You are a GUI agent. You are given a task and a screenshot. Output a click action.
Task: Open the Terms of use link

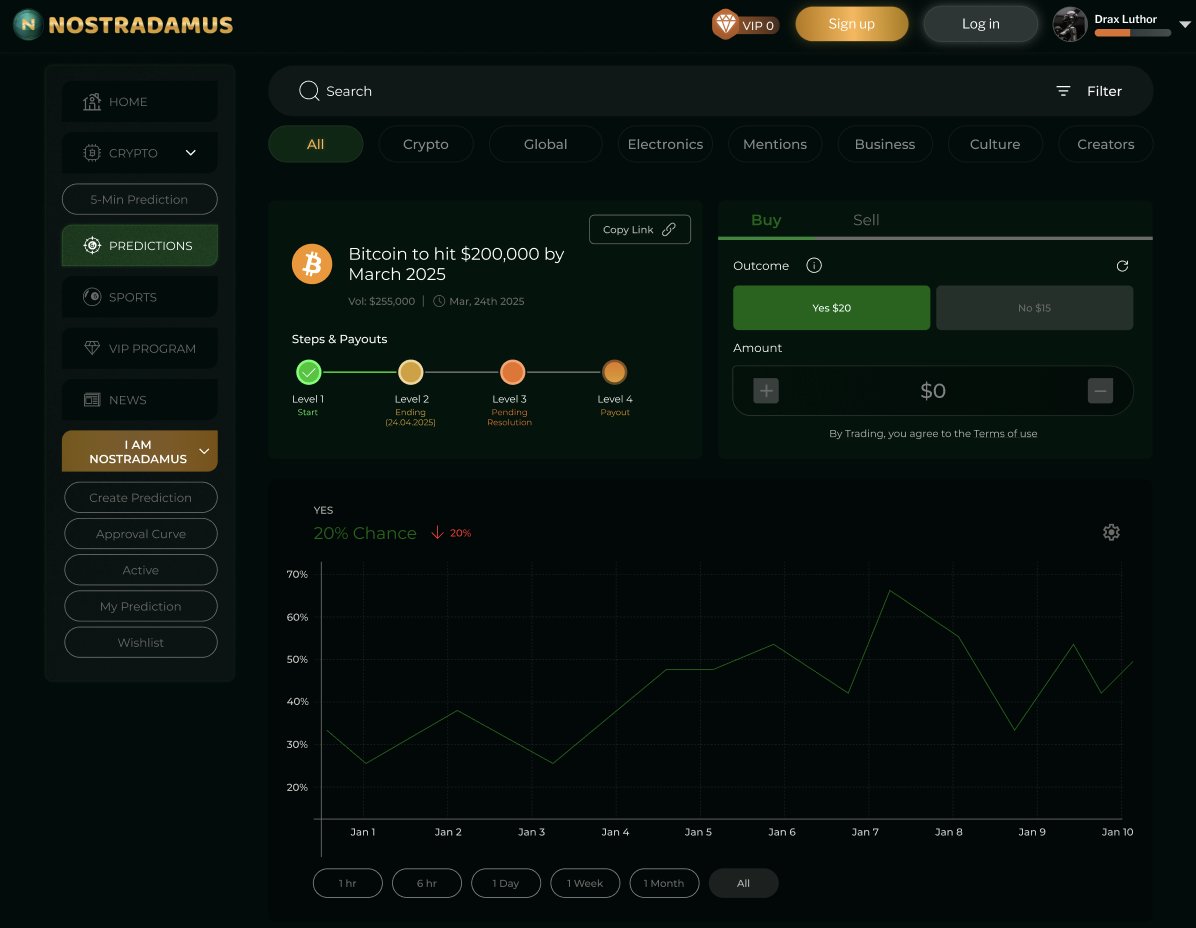click(1005, 433)
